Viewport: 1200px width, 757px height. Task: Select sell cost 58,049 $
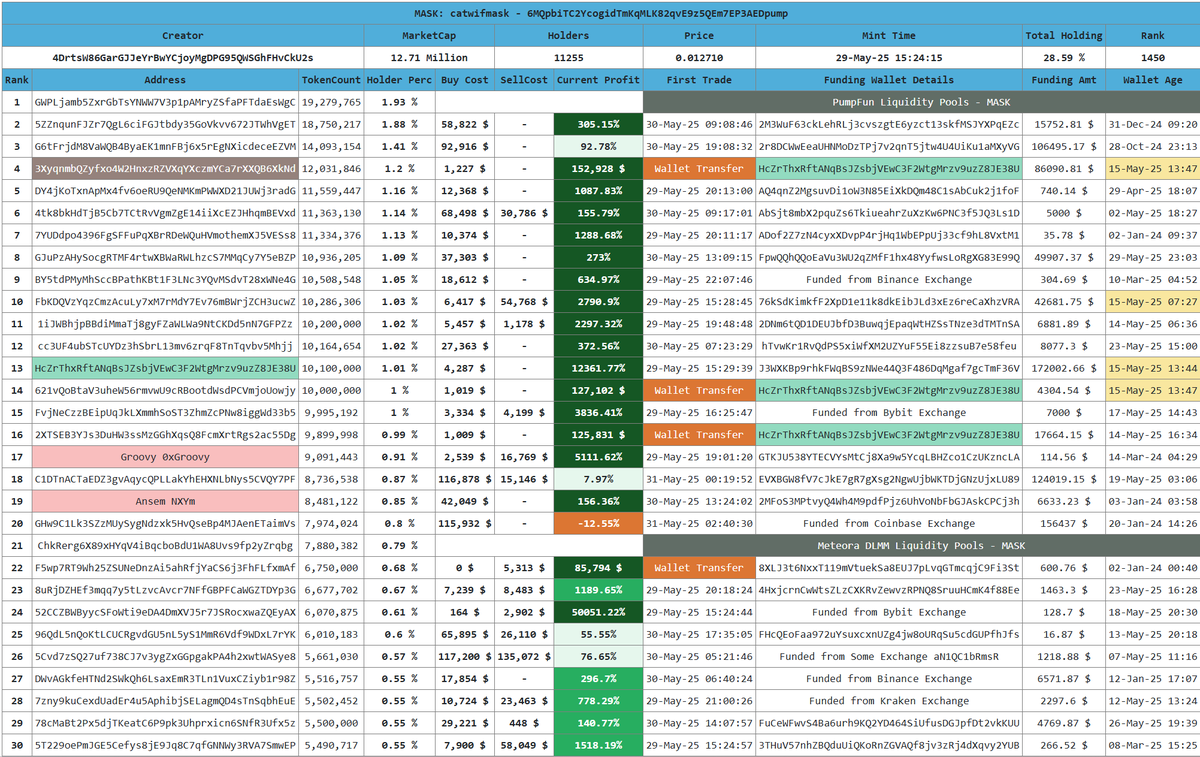point(525,744)
